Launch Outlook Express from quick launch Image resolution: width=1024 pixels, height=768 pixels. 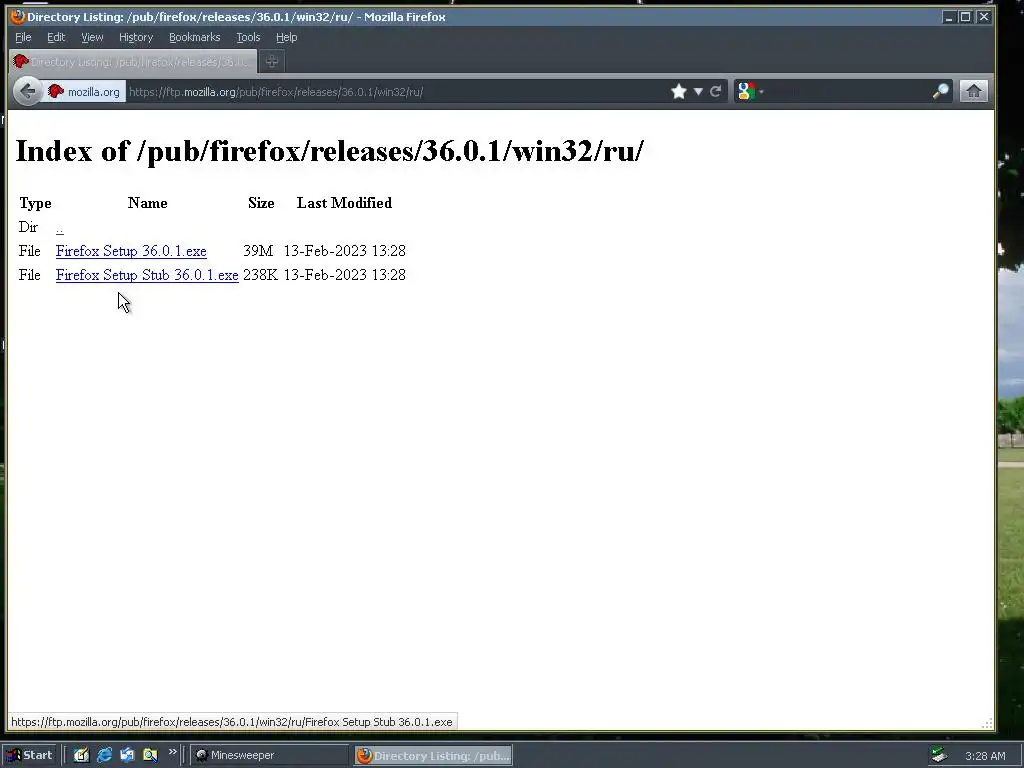(127, 756)
